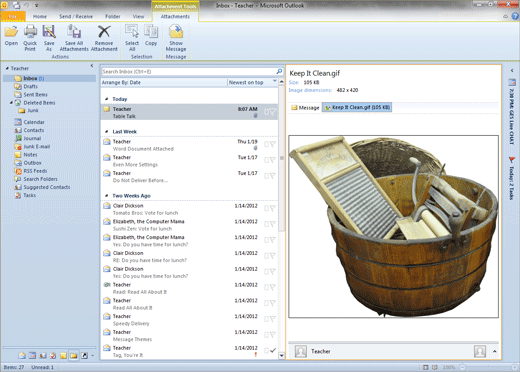The image size is (520, 372).
Task: Toggle the completed flag on Tag, You're It
Action: coord(273,350)
